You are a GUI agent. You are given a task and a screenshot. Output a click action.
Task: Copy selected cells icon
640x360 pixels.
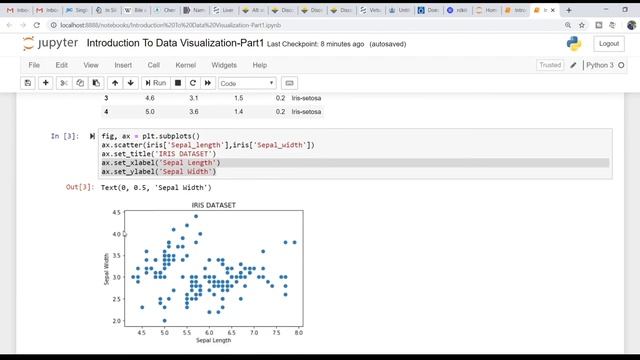click(x=80, y=83)
